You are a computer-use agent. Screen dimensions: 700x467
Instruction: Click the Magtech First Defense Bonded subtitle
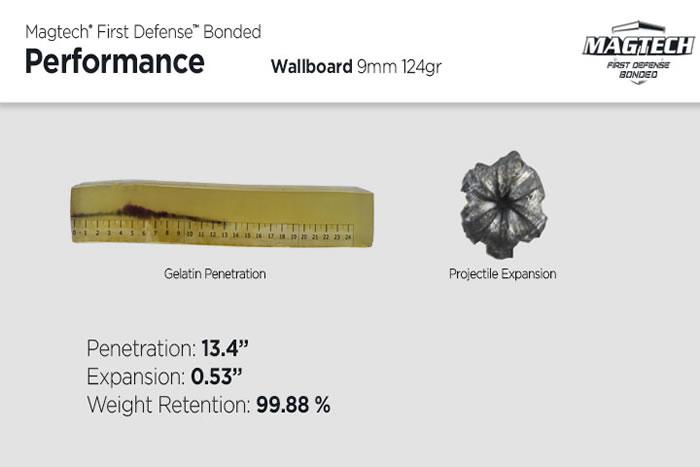pos(143,32)
